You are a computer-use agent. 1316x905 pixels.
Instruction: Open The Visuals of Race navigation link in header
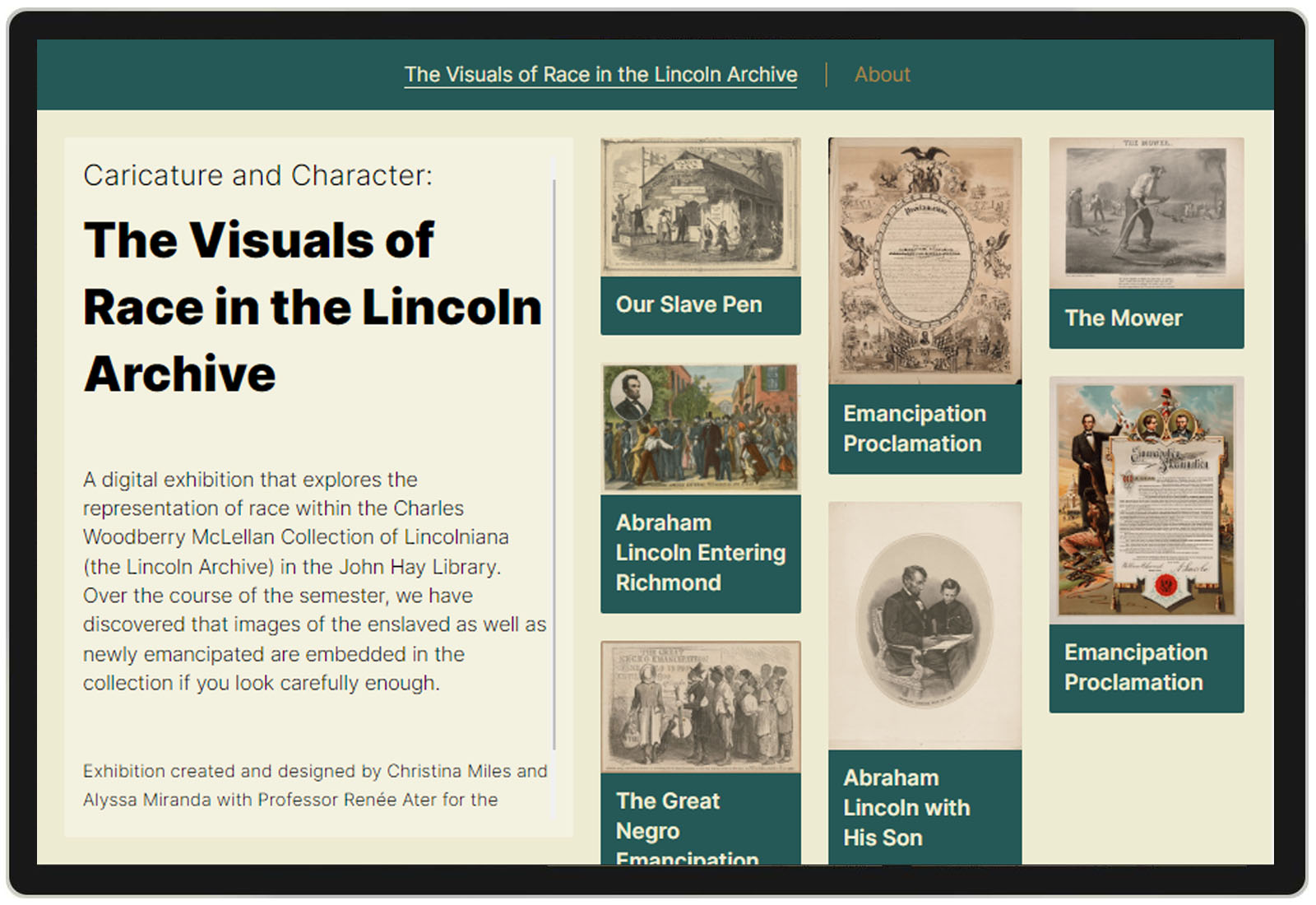(x=600, y=75)
